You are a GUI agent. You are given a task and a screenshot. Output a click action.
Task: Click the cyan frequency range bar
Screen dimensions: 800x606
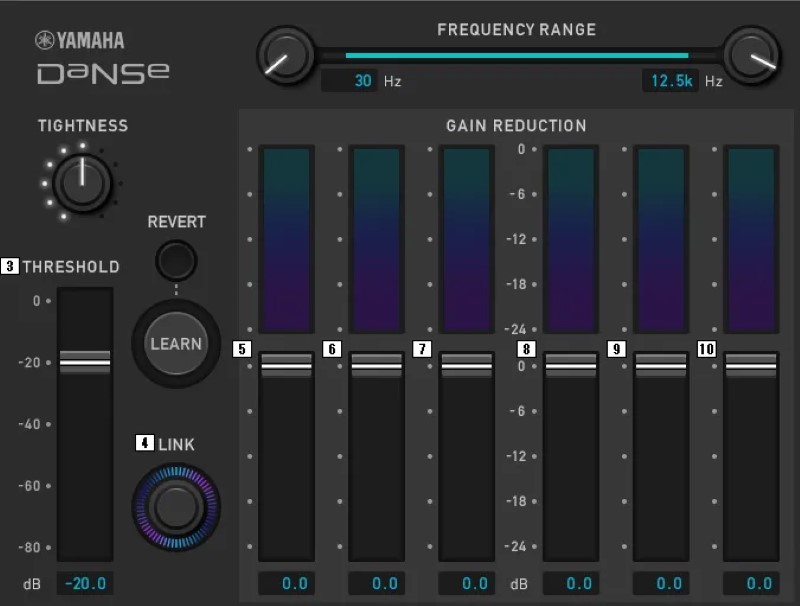517,55
